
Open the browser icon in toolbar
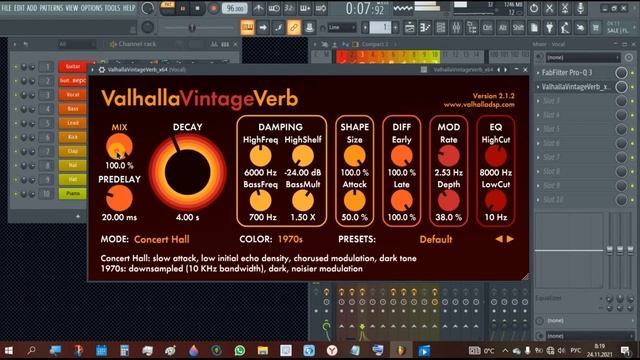coord(471,27)
